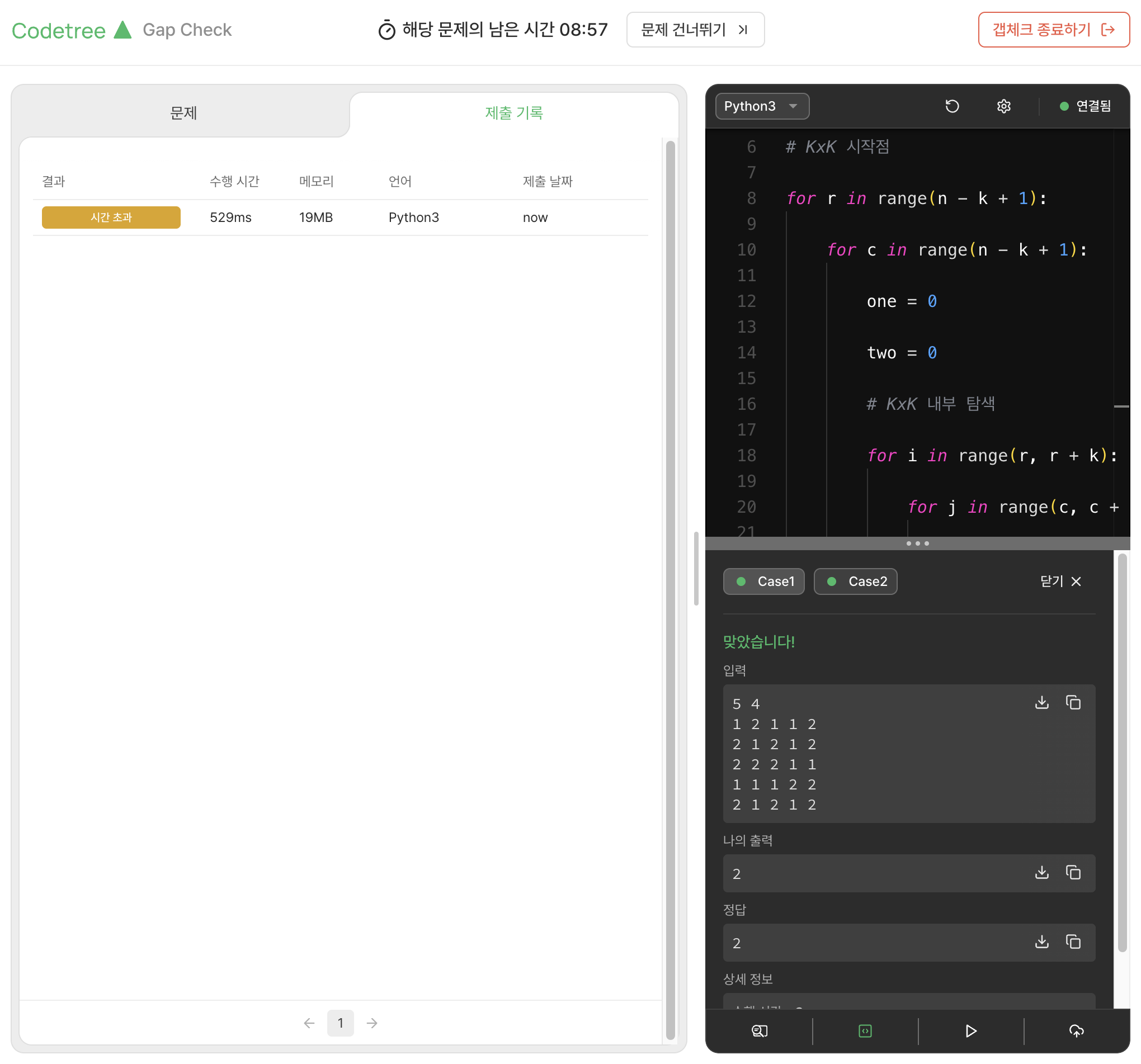Copy the input test data
The height and width of the screenshot is (1064, 1141).
pos(1073,702)
